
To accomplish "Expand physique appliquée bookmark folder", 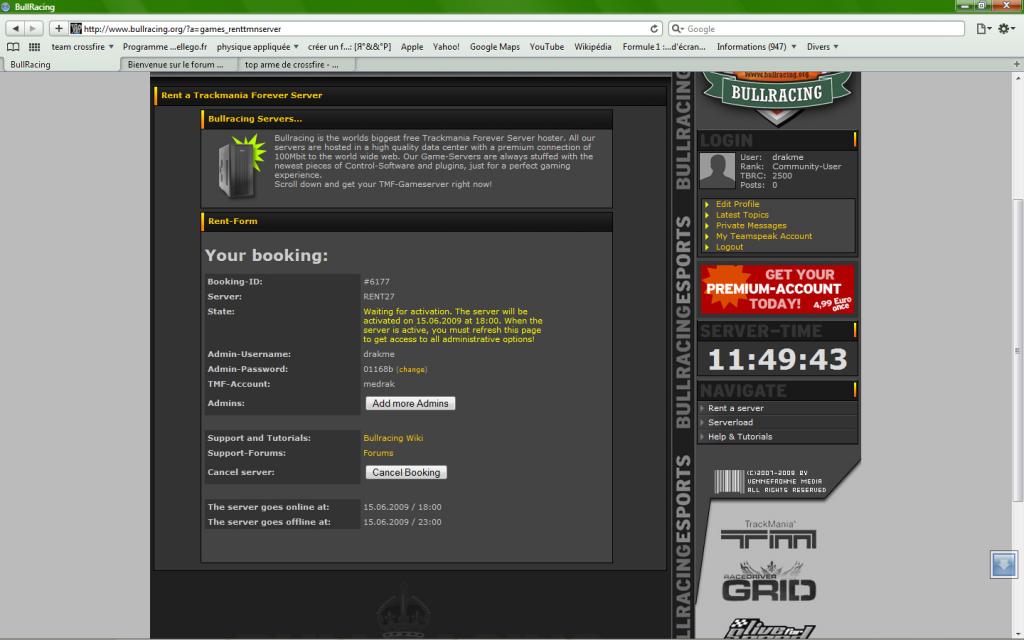I will click(x=257, y=47).
